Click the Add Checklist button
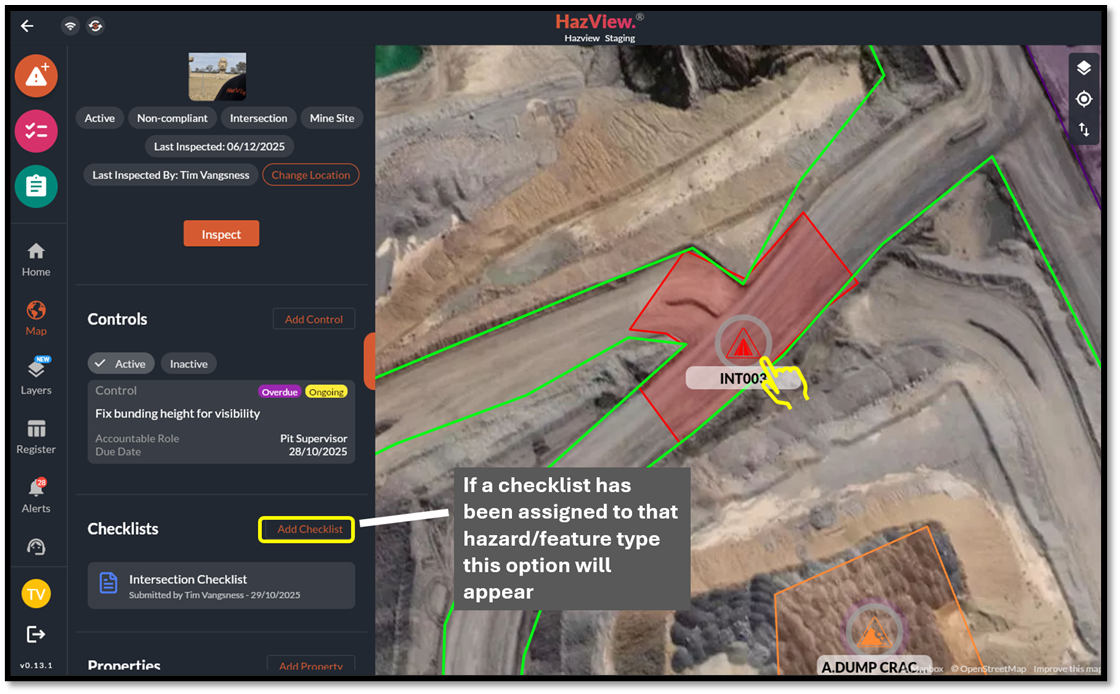Viewport: 1120px width, 694px height. [x=309, y=529]
